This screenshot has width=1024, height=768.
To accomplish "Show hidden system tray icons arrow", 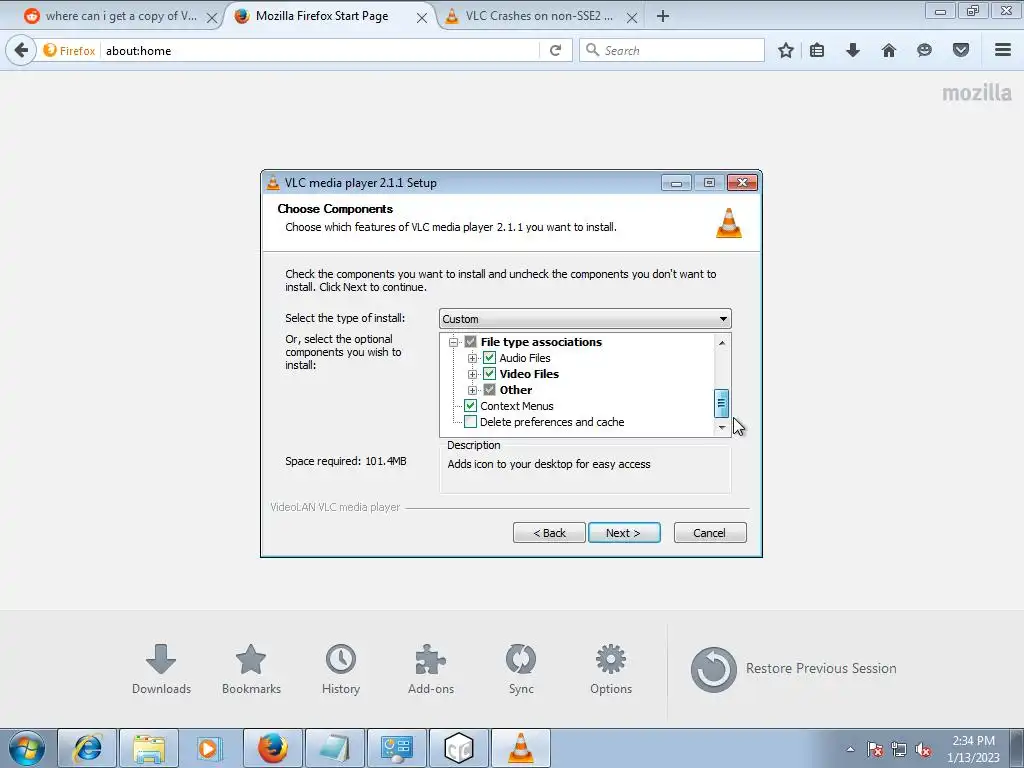I will point(850,749).
